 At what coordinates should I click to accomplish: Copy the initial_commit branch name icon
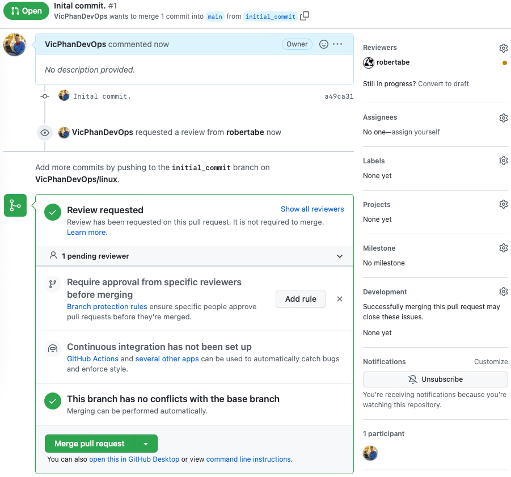[x=304, y=16]
